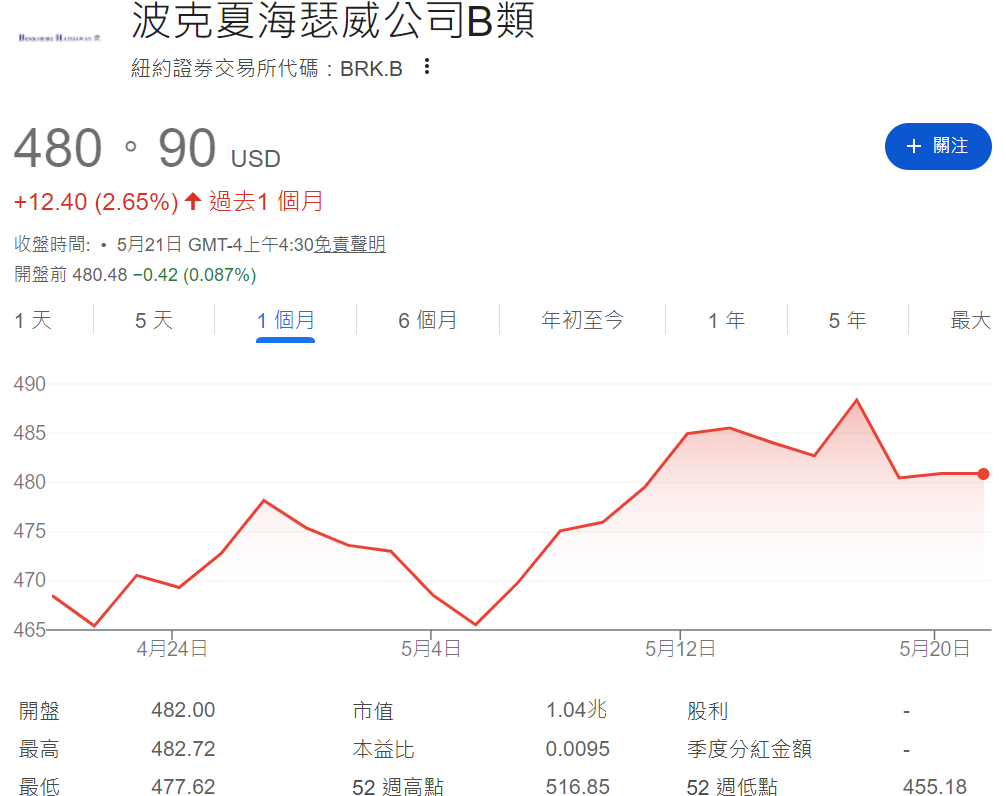Switch to the 5 天 tab
The height and width of the screenshot is (796, 1006).
pyautogui.click(x=154, y=320)
